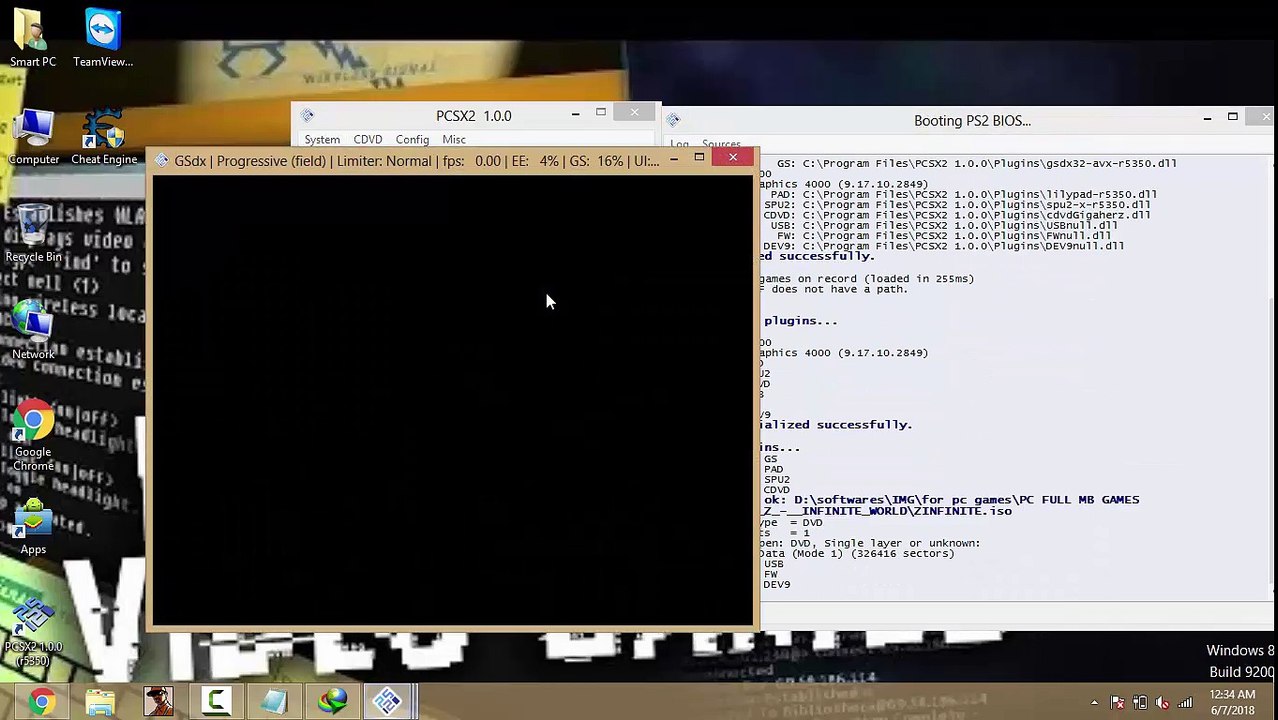Click log line 'Data (Mode 1) (326416 sectors)'
This screenshot has width=1278, height=720.
pos(857,553)
